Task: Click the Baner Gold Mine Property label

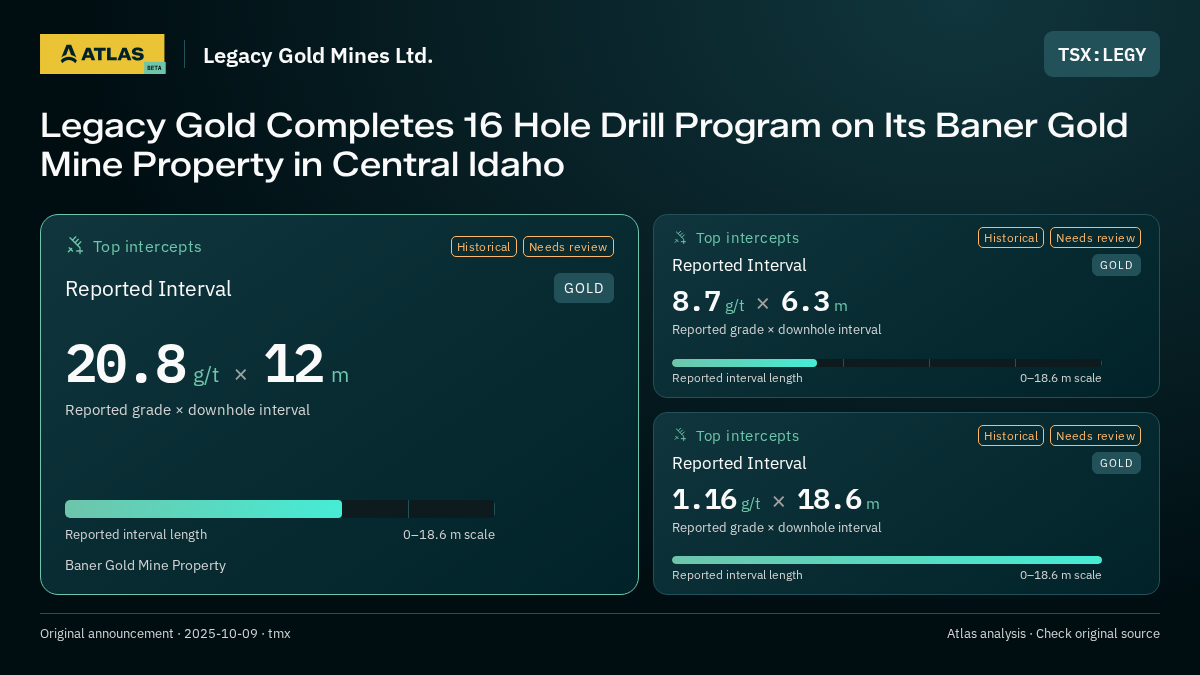Action: point(145,565)
